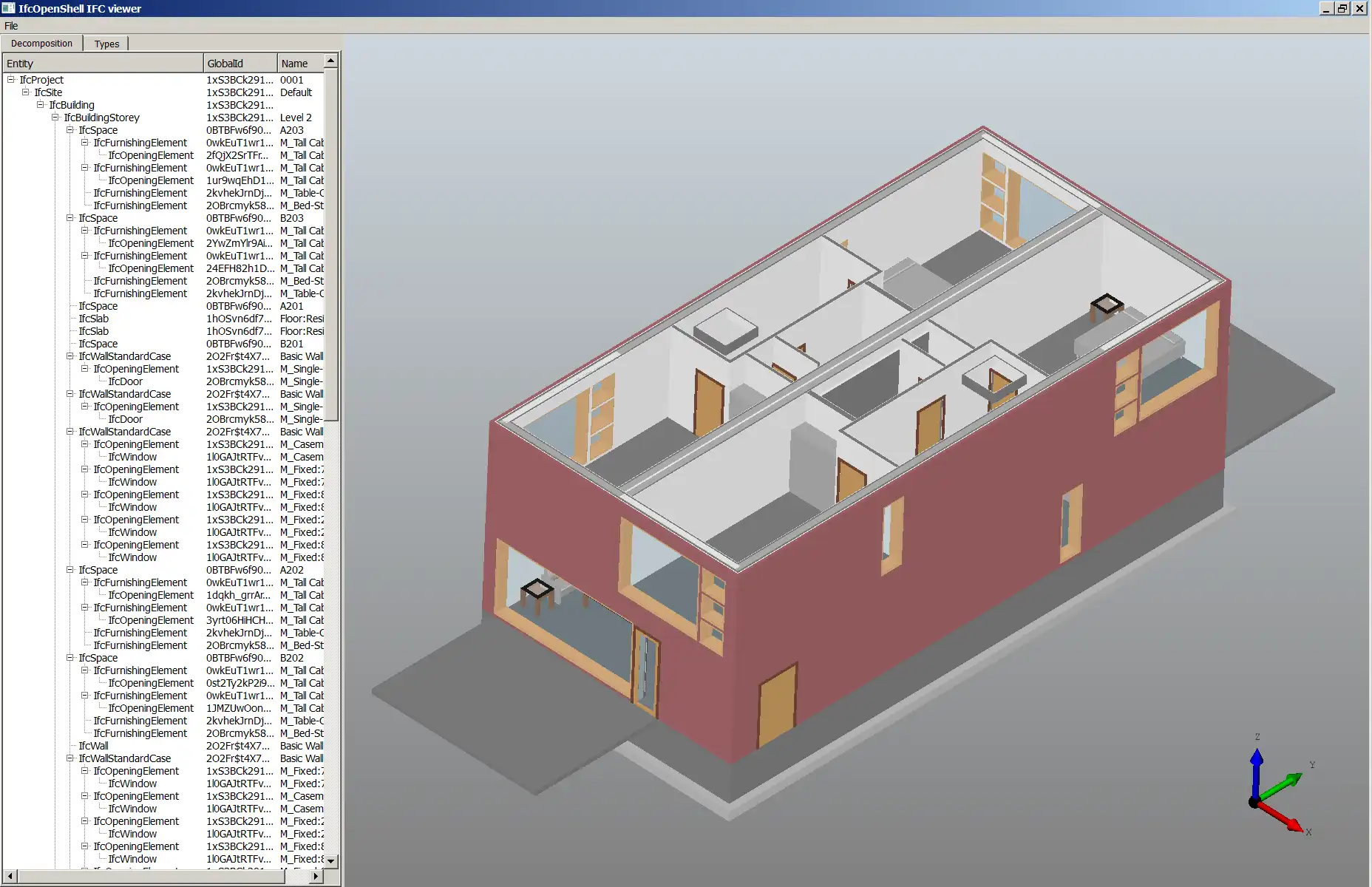Viewport: 1372px width, 887px height.
Task: Select the IfcSpace B201 row
Action: click(163, 344)
